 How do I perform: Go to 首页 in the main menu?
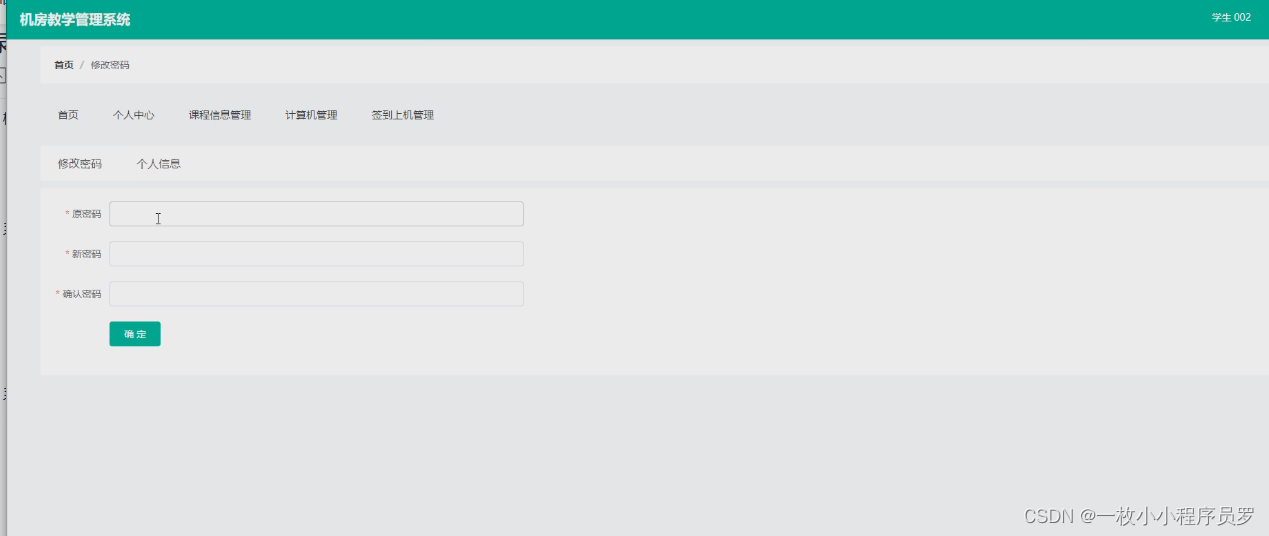coord(68,115)
